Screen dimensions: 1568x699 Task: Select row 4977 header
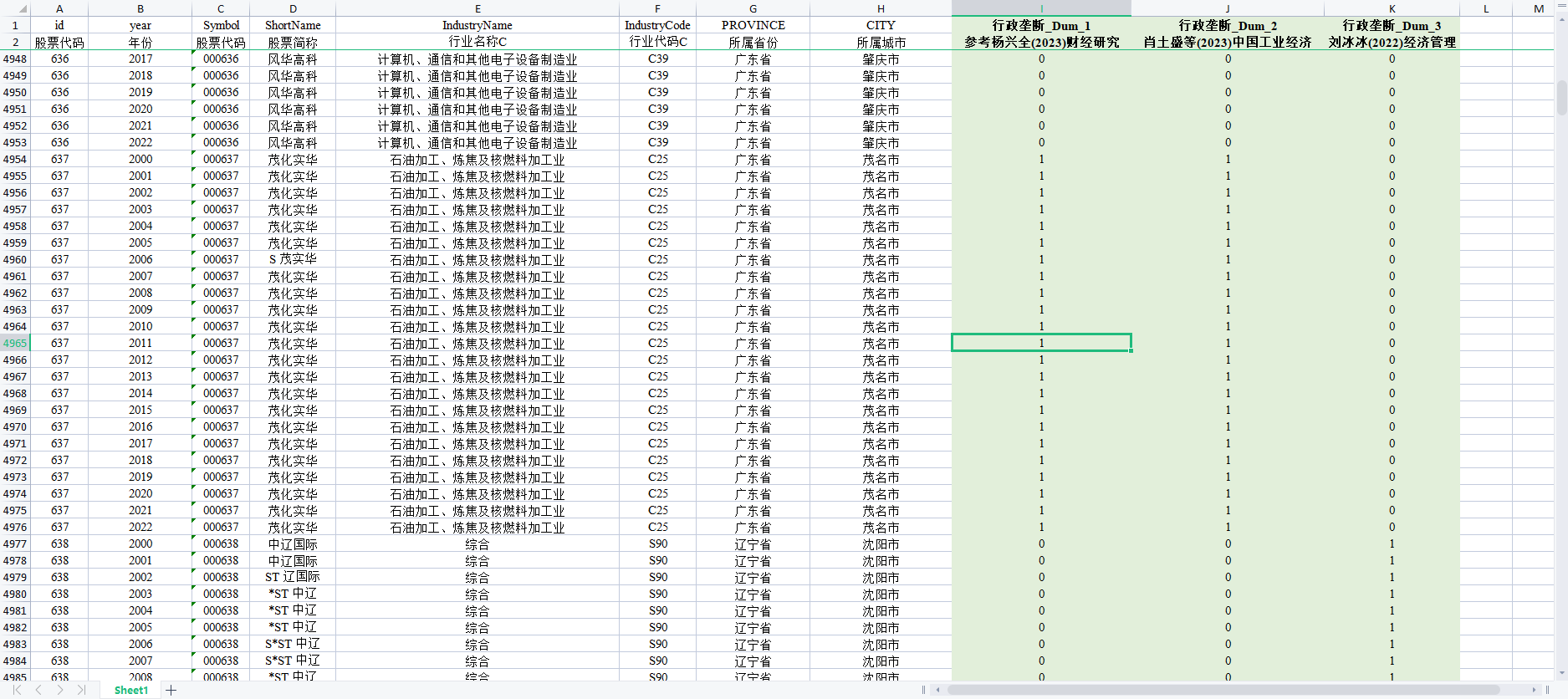[x=15, y=543]
